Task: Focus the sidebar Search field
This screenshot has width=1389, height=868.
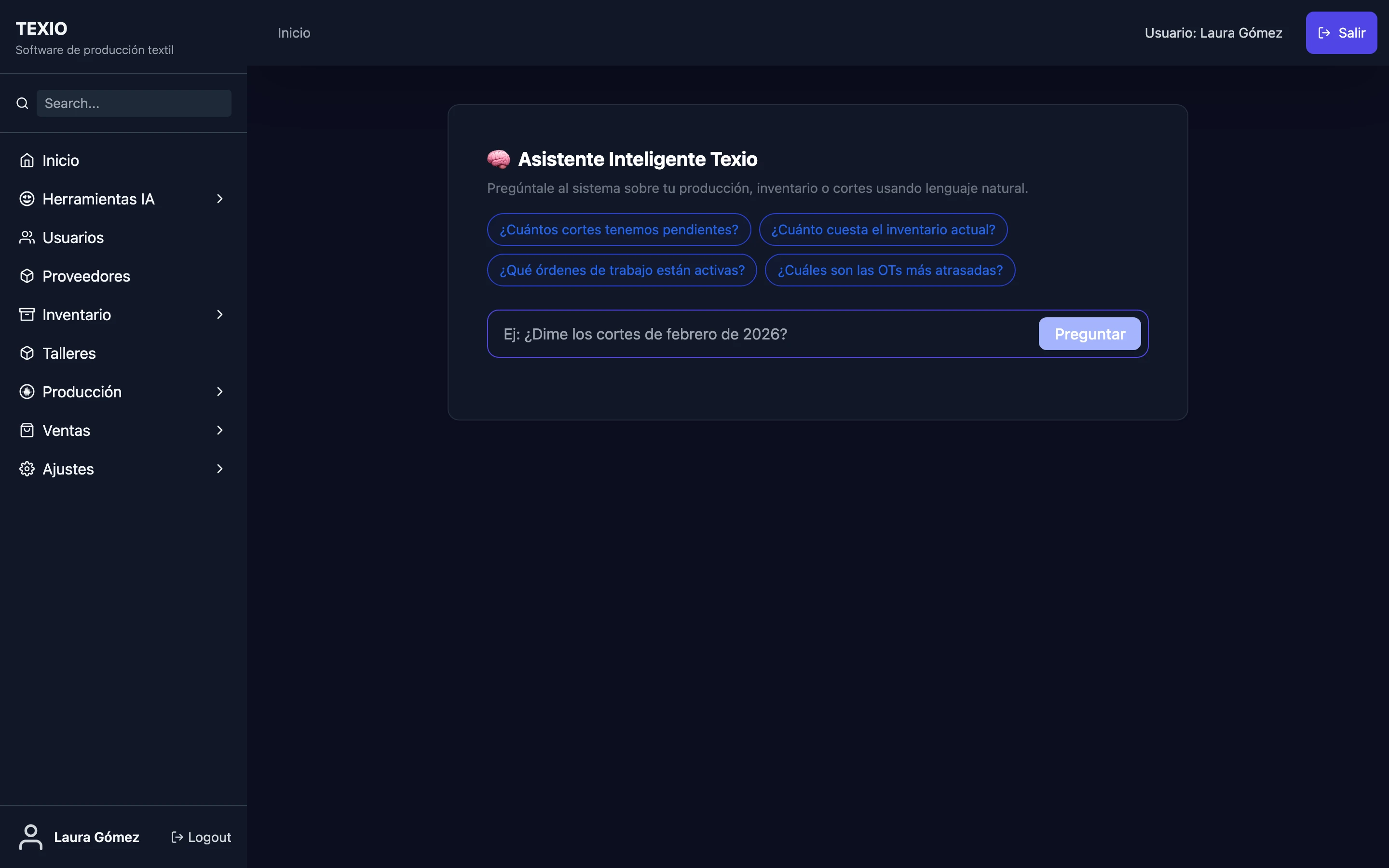Action: (134, 103)
